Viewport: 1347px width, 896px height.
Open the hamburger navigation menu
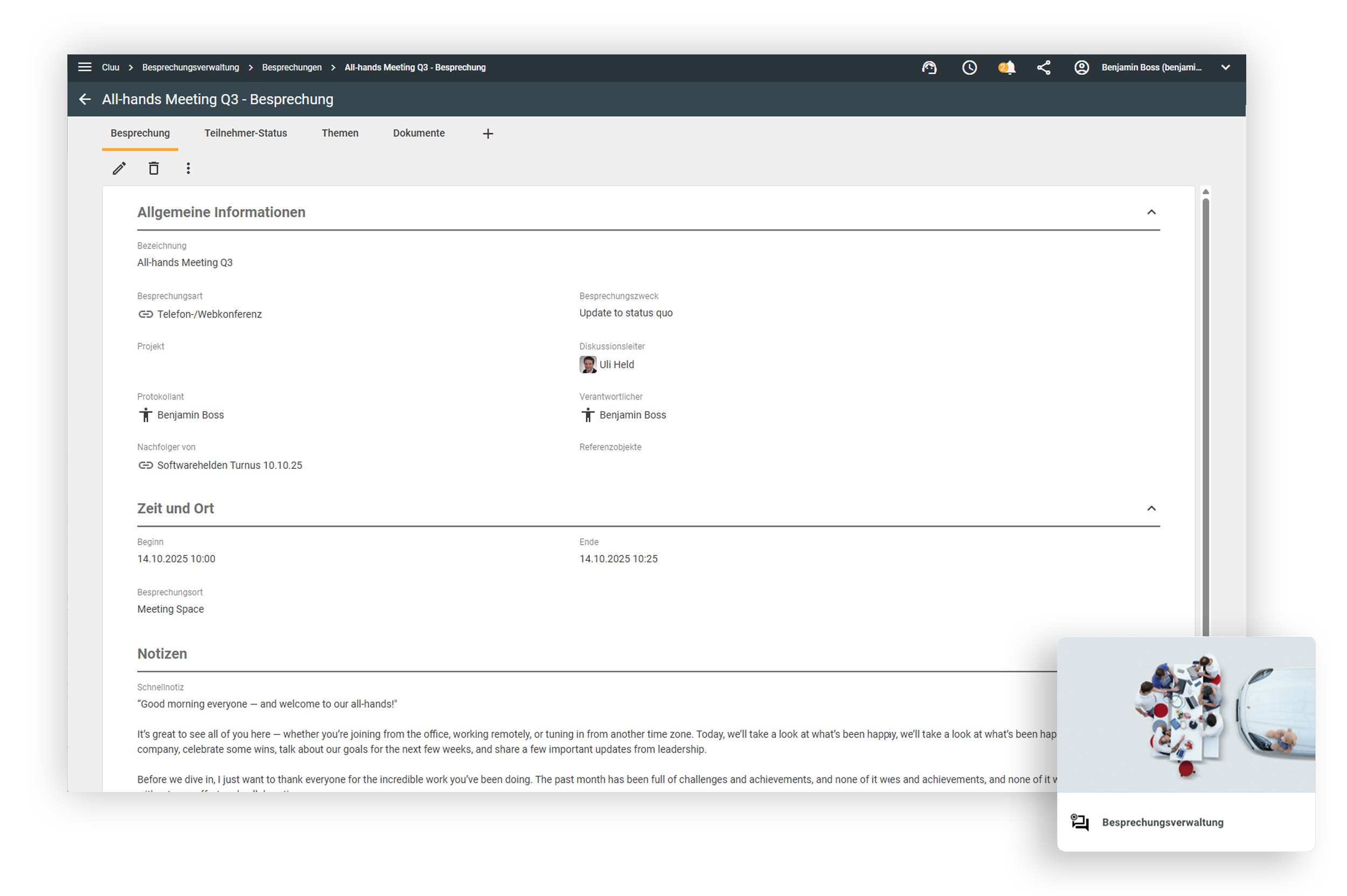[85, 67]
